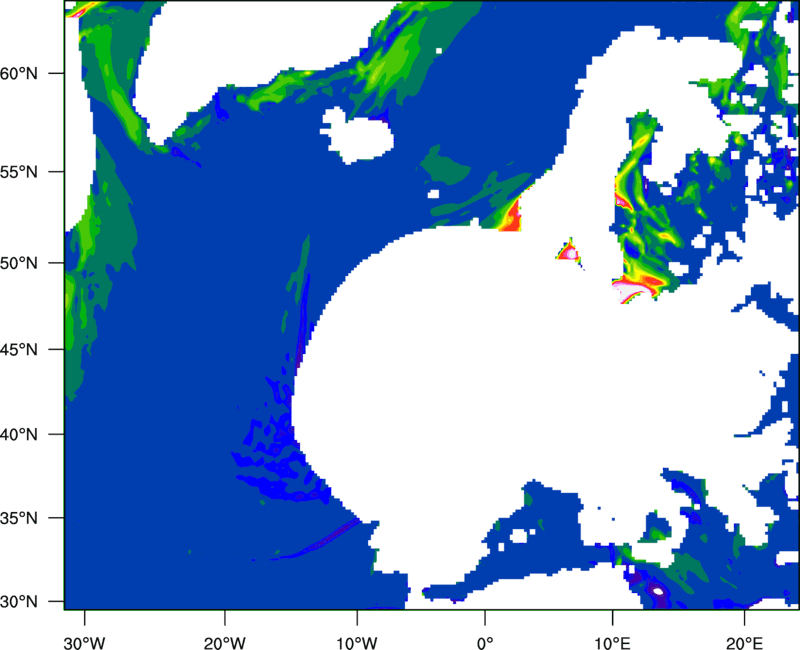
Task: Click the 30°N latitude label
Action: tap(19, 602)
